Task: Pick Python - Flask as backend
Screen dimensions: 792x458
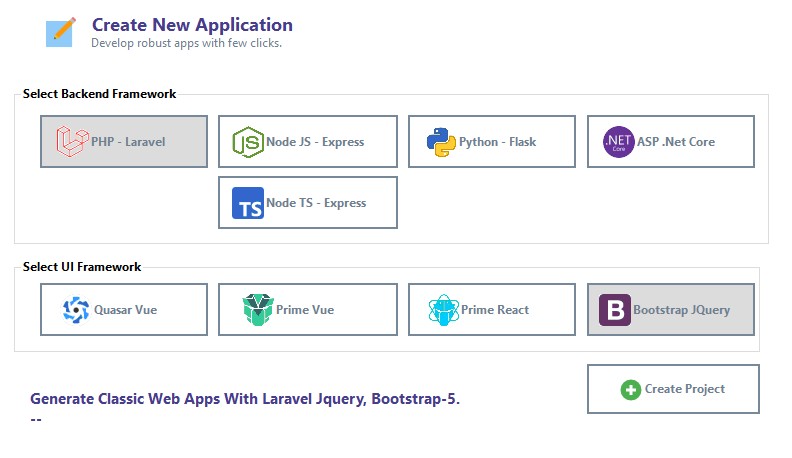Action: (x=491, y=141)
